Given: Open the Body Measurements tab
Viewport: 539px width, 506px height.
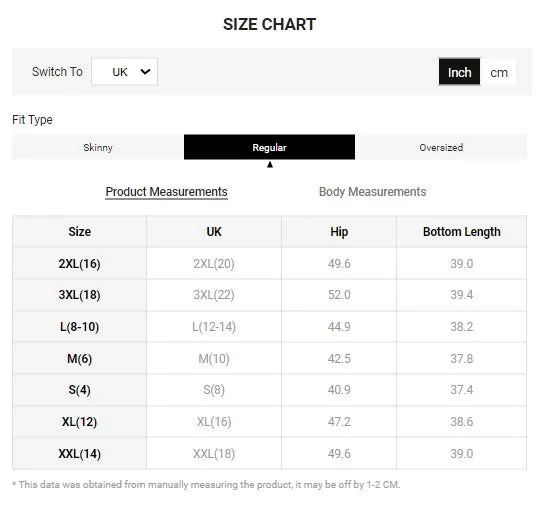Looking at the screenshot, I should (x=373, y=192).
